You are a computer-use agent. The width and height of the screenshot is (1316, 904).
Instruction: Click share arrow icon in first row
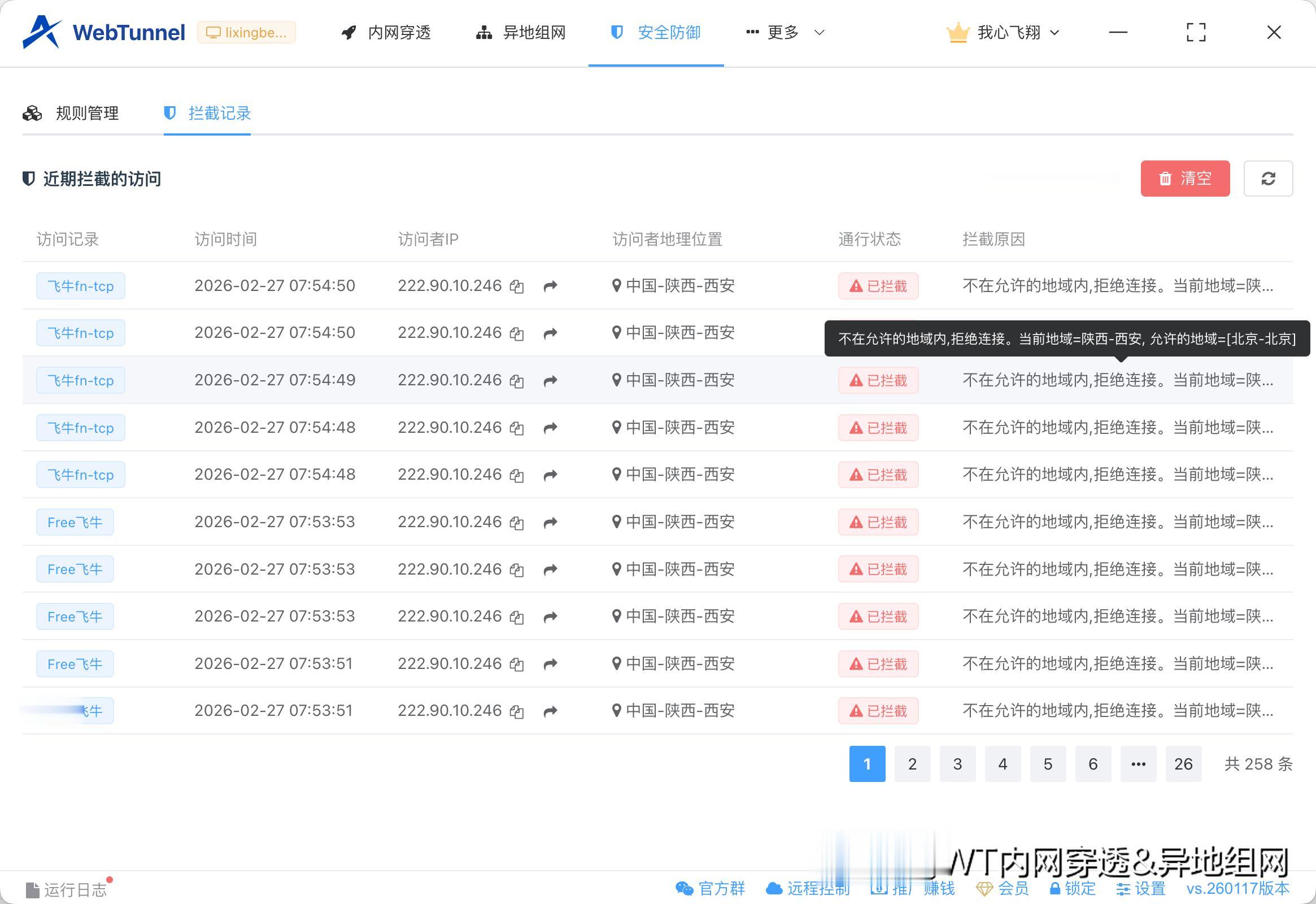pos(550,286)
